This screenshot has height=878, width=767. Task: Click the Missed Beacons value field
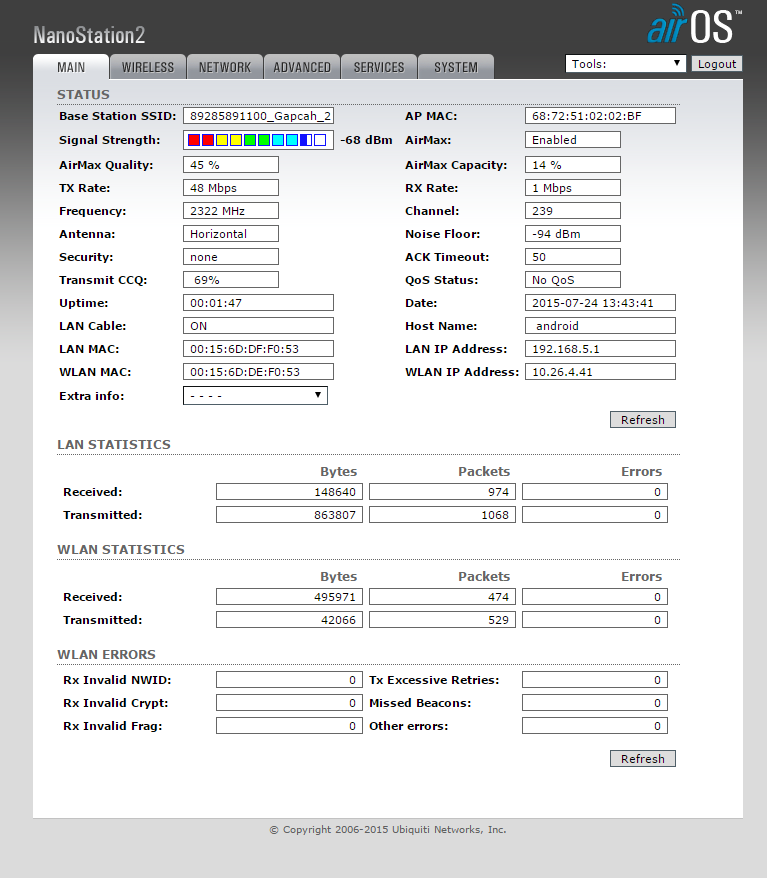(x=595, y=703)
